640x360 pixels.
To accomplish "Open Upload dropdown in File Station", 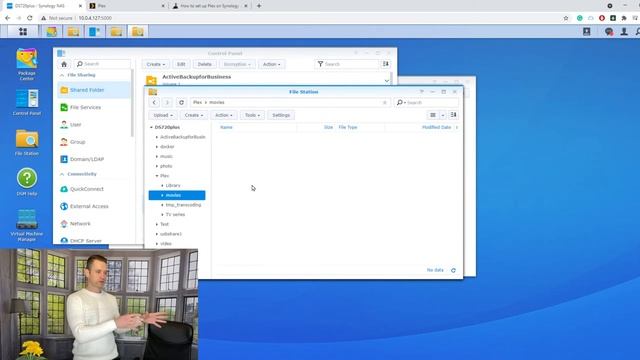I will [x=163, y=115].
